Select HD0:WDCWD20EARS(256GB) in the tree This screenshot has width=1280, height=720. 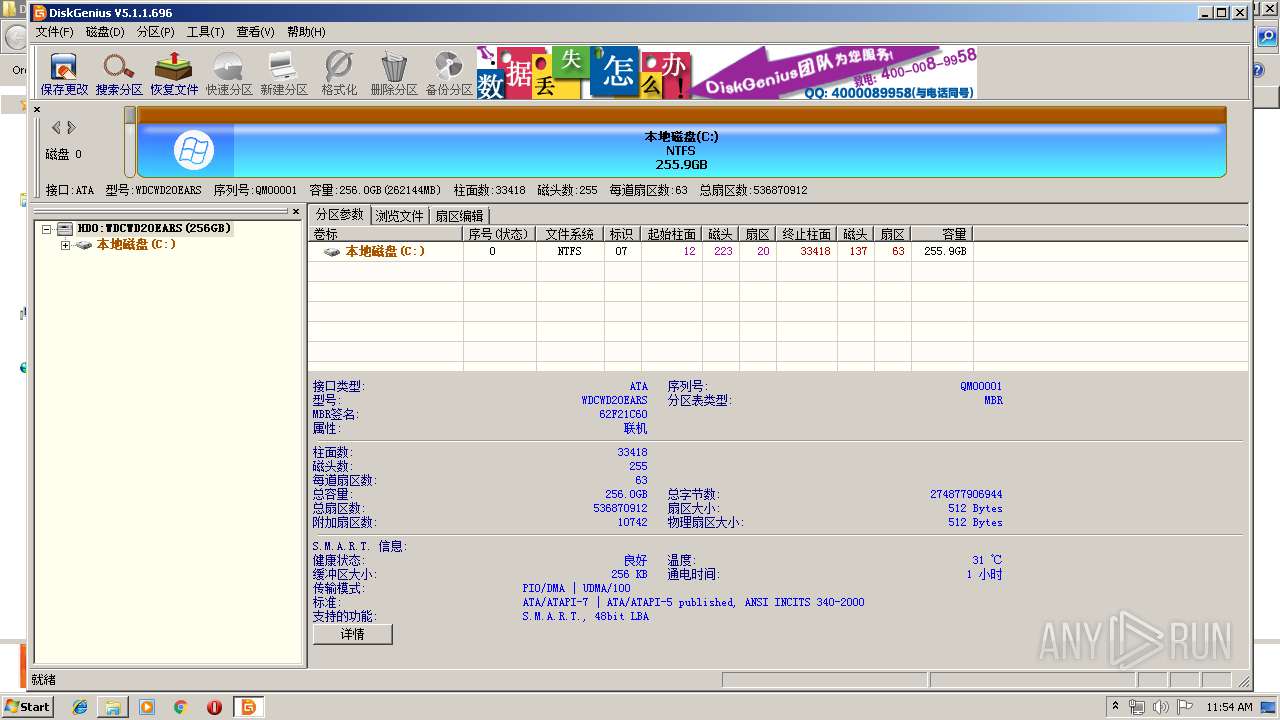click(154, 228)
